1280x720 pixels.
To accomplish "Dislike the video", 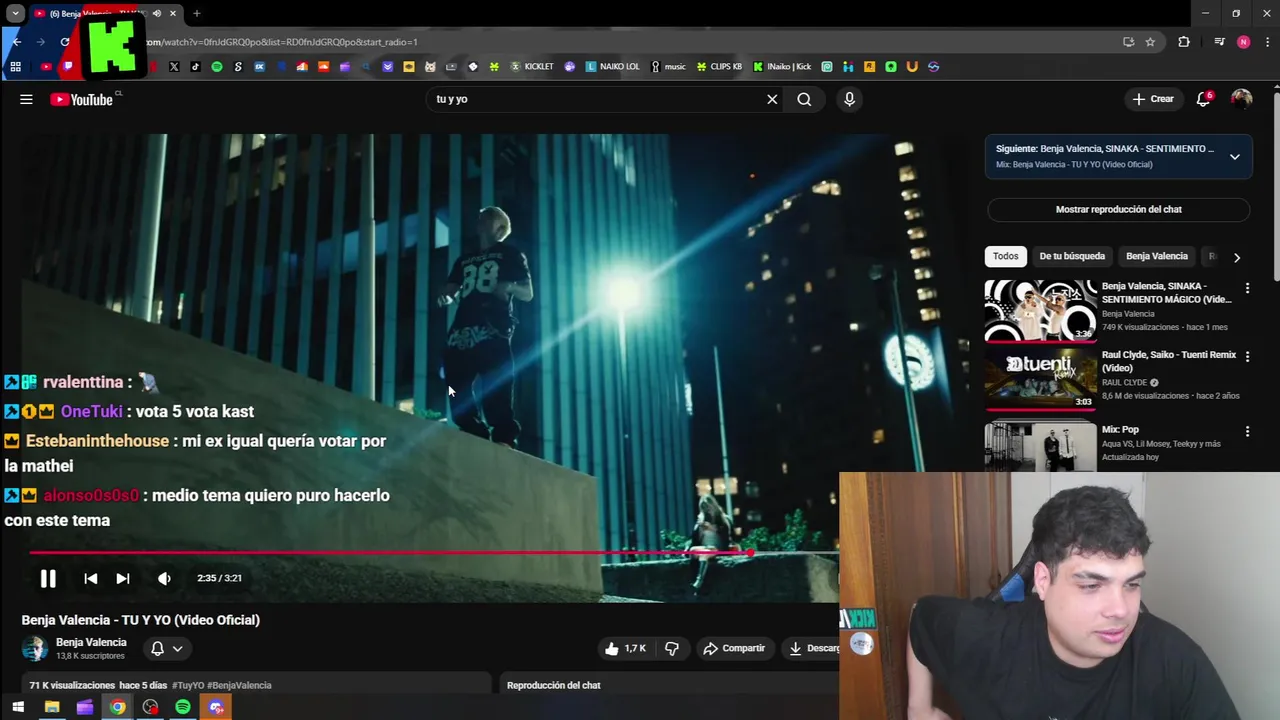I will pyautogui.click(x=672, y=648).
